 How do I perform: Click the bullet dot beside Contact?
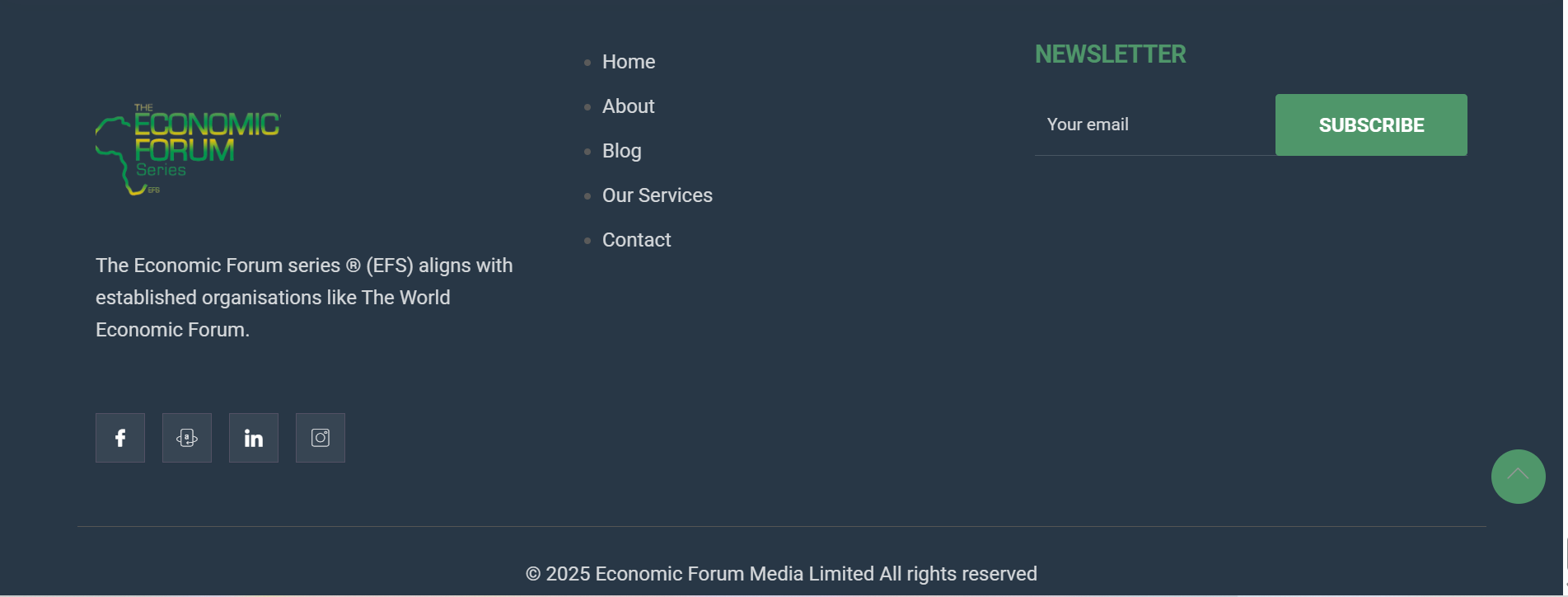(587, 241)
